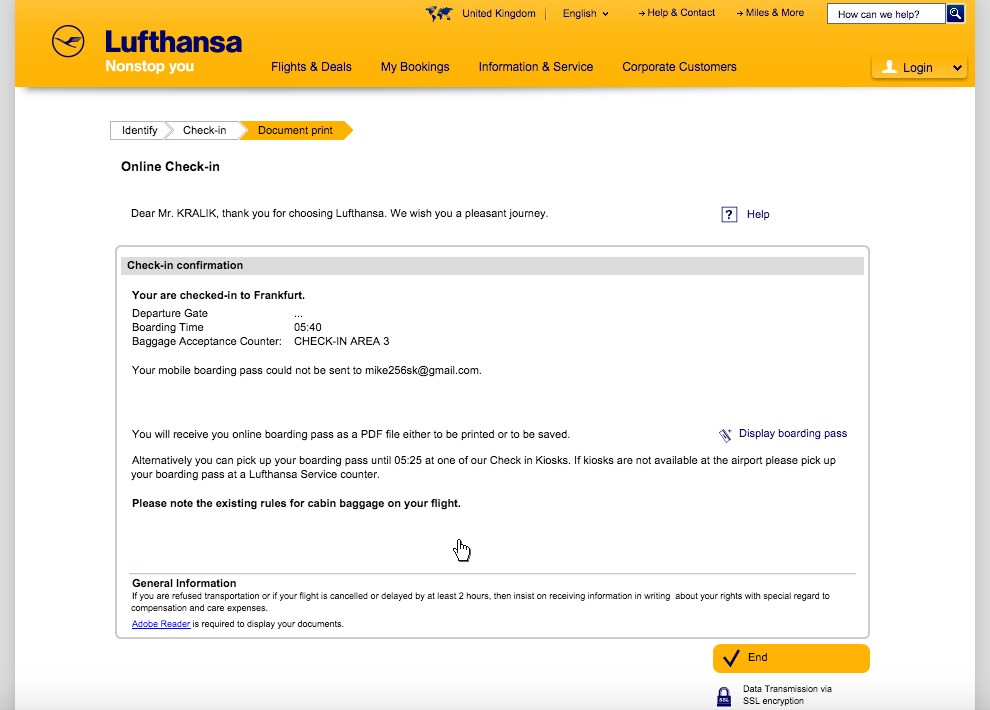The width and height of the screenshot is (990, 710).
Task: Click the 'Boarding Time' label
Action: (168, 328)
